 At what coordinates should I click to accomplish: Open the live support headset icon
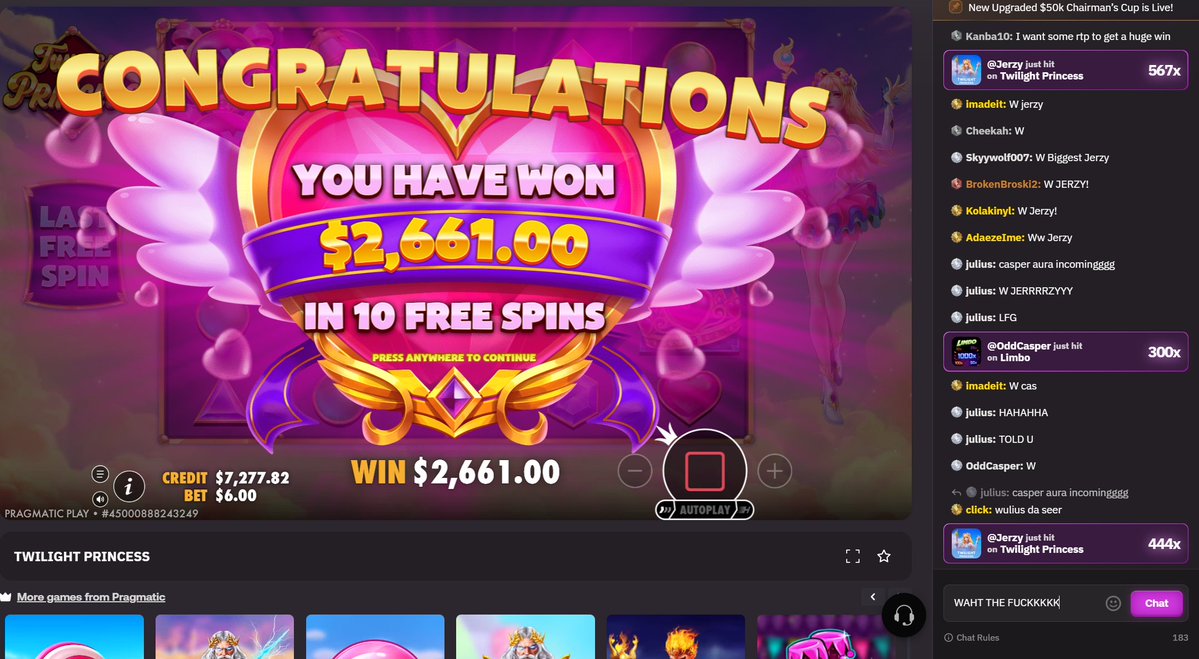point(904,615)
